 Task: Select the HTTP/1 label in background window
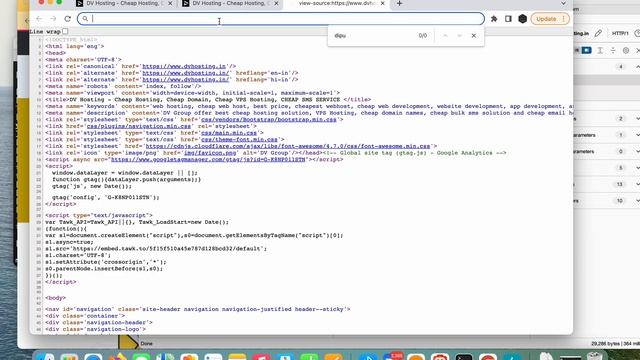[x=620, y=33]
